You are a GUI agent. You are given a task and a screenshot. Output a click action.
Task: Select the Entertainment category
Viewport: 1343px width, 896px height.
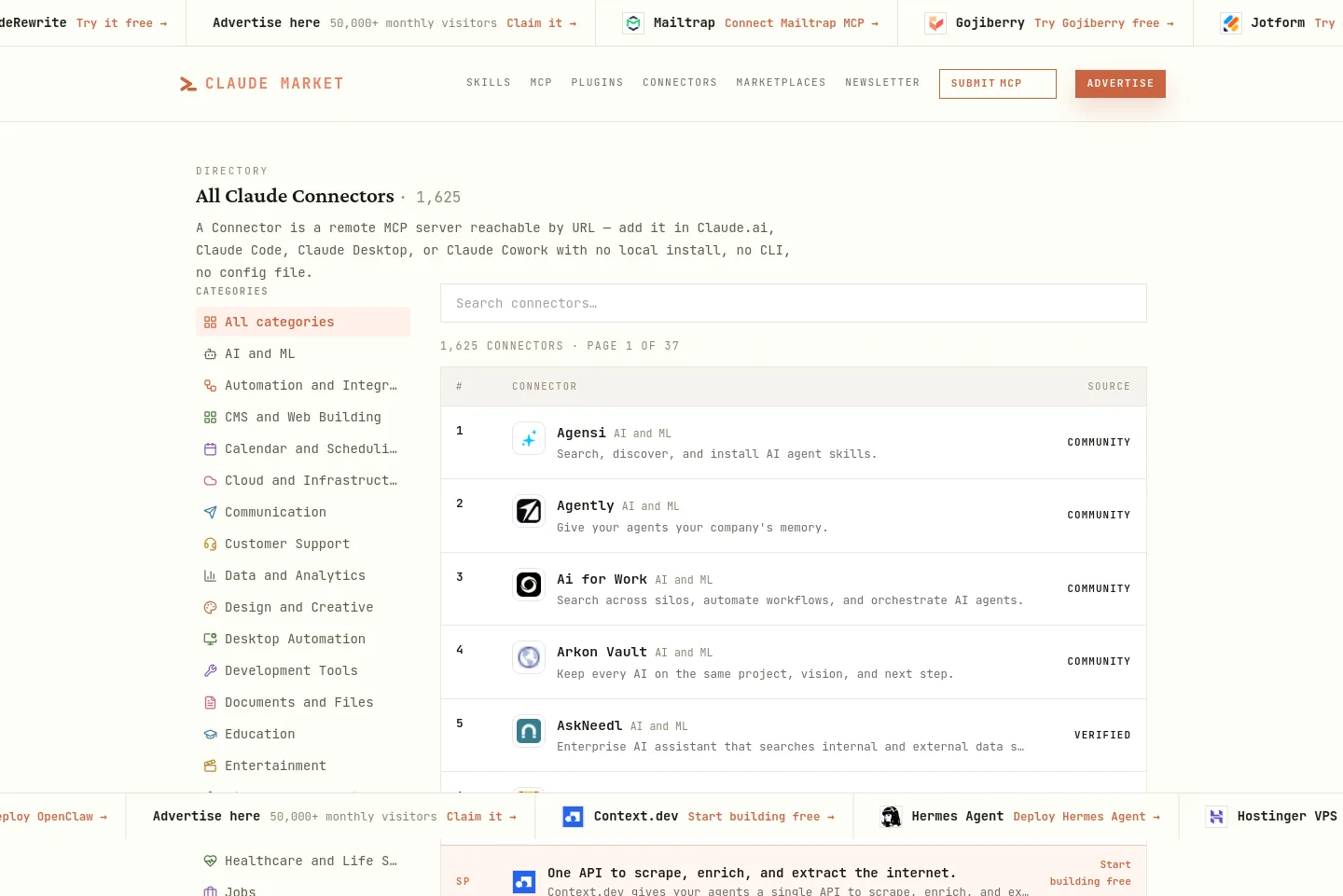point(303,765)
